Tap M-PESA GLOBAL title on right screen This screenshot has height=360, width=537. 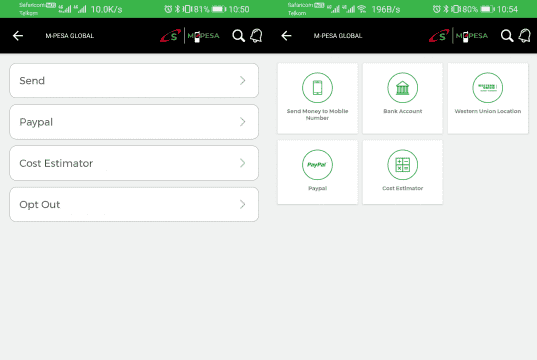click(x=338, y=36)
